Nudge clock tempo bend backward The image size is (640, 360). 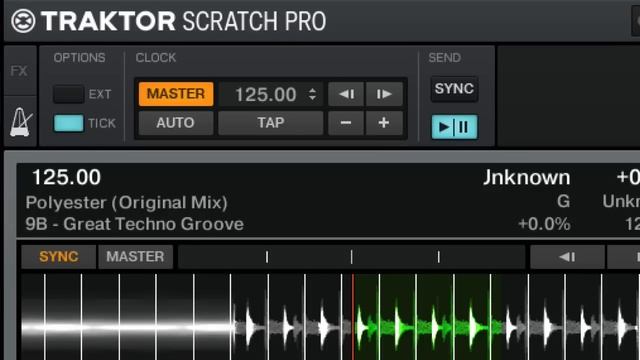click(x=346, y=94)
